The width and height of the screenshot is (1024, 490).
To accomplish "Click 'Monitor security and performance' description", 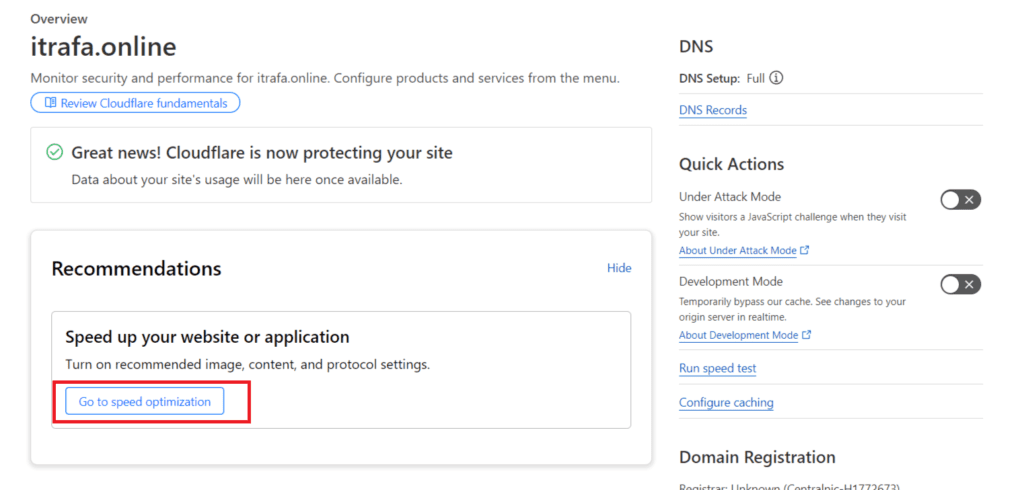I will (x=325, y=78).
